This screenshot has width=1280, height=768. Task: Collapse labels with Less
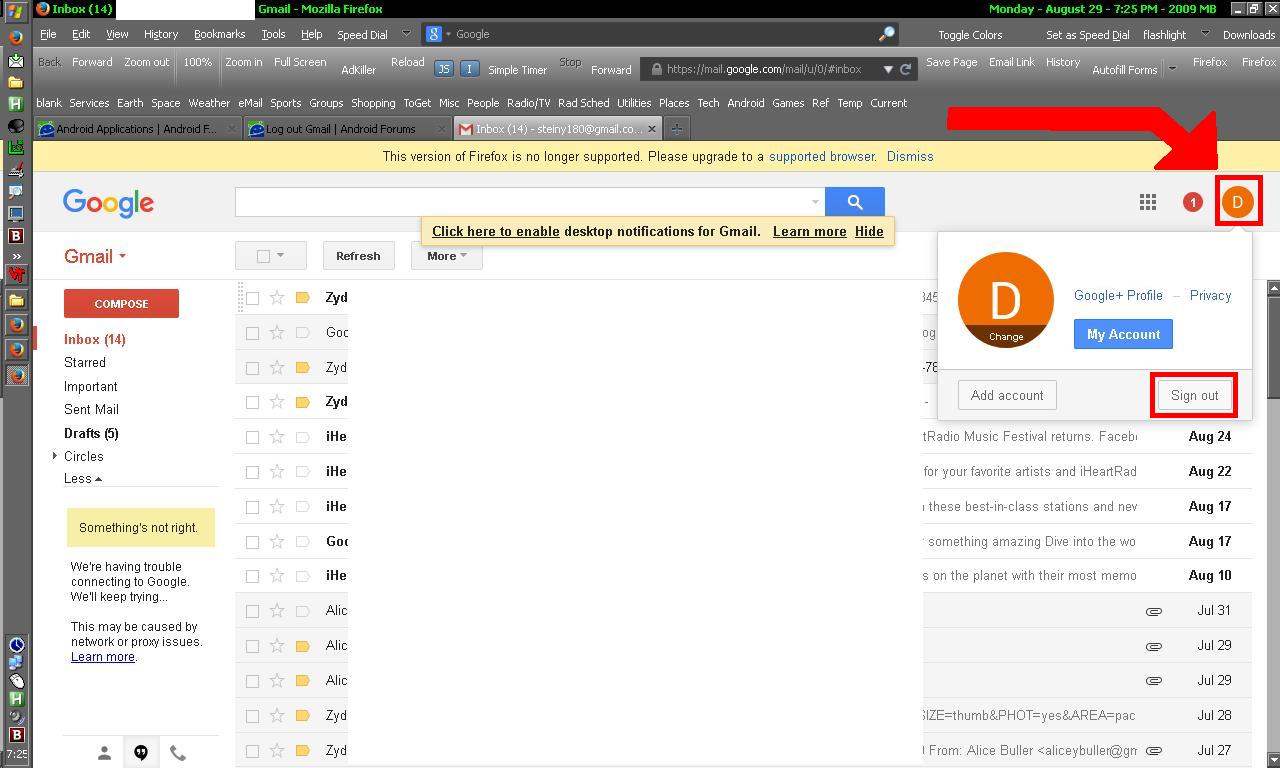tap(82, 479)
